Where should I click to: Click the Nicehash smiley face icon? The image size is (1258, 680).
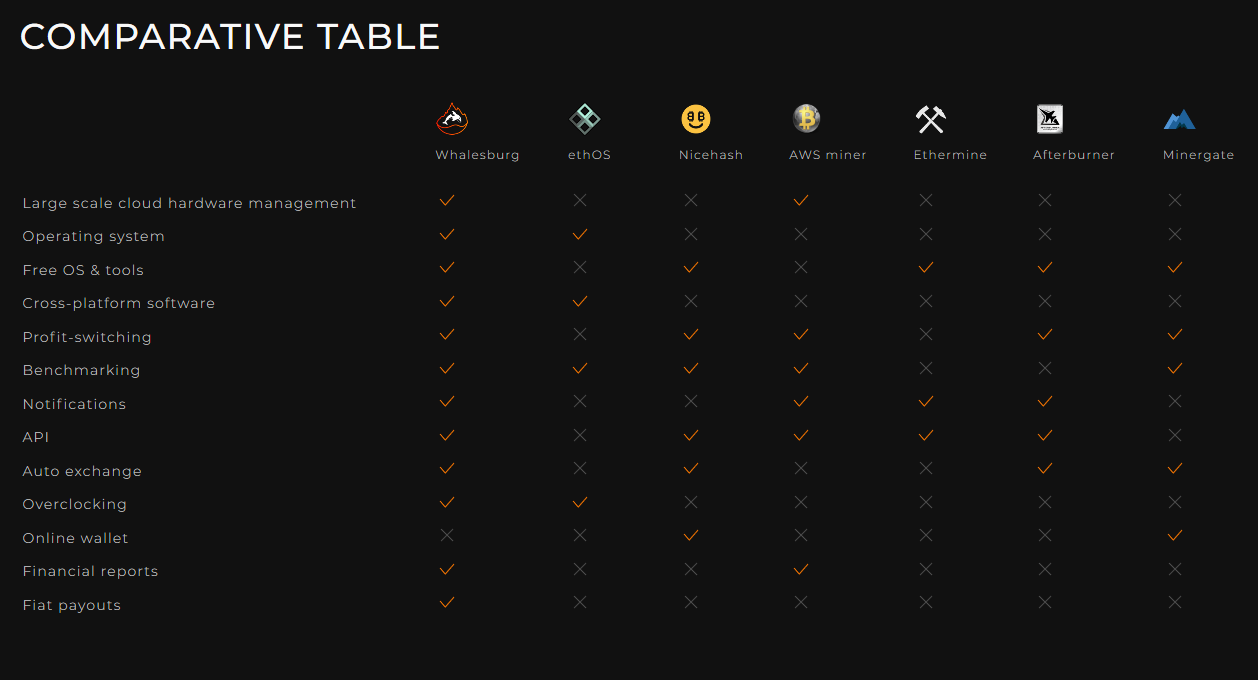point(696,120)
